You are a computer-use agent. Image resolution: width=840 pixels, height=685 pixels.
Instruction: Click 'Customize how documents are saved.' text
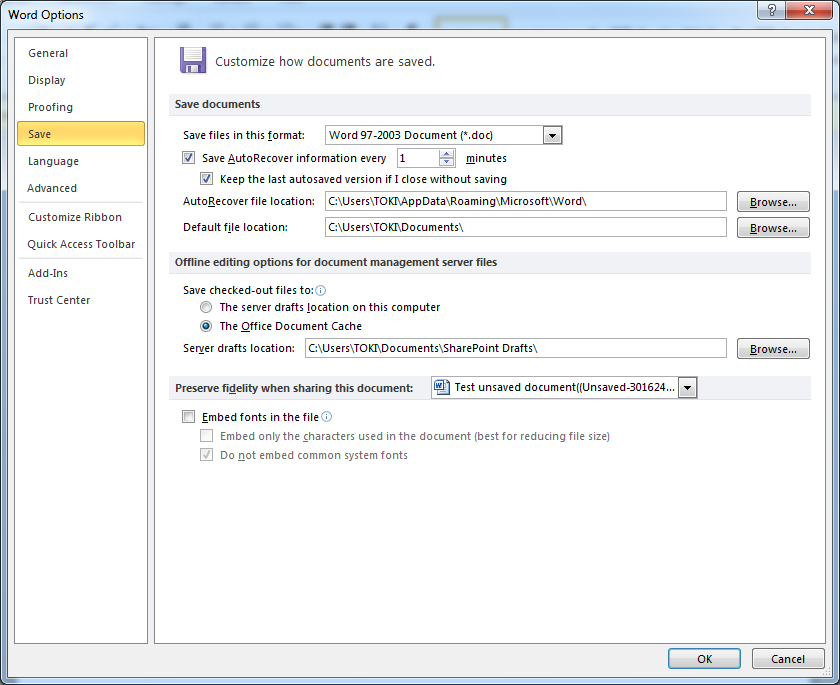coord(325,62)
